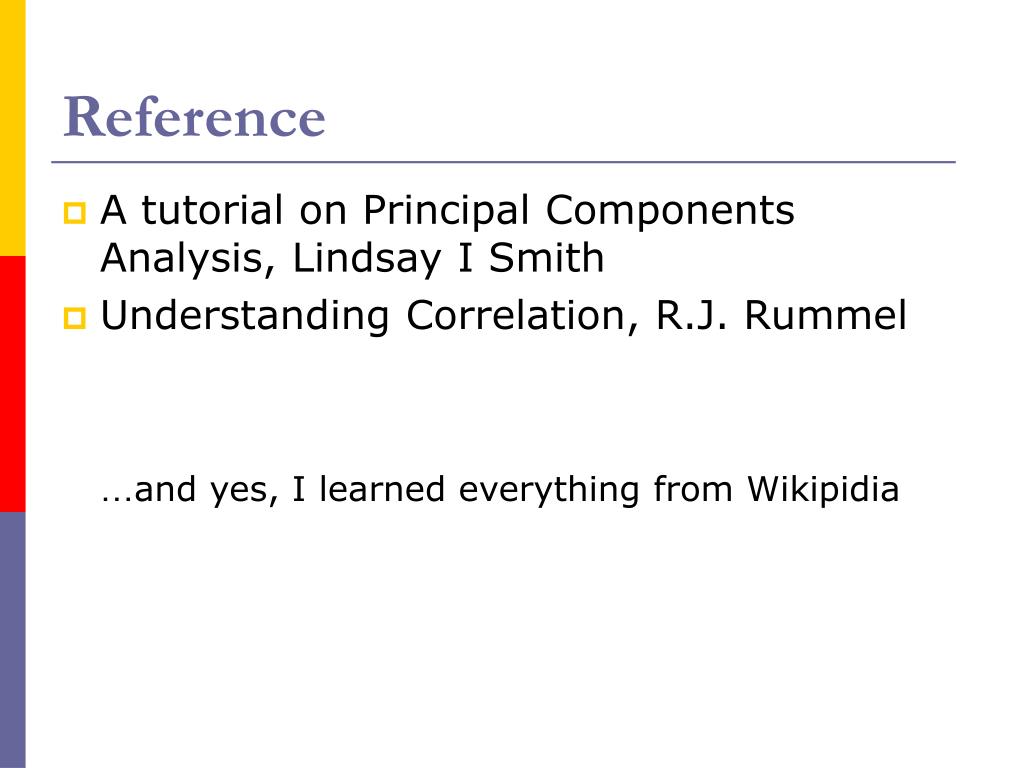The image size is (1024, 768).
Task: Click the purple segment of the sidebar stripe
Action: click(12, 640)
